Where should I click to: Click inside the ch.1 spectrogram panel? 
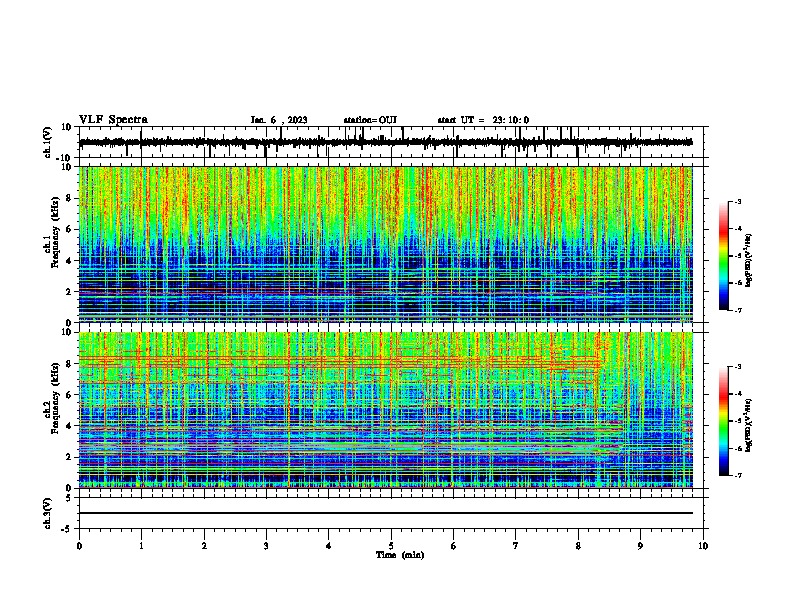click(x=385, y=244)
